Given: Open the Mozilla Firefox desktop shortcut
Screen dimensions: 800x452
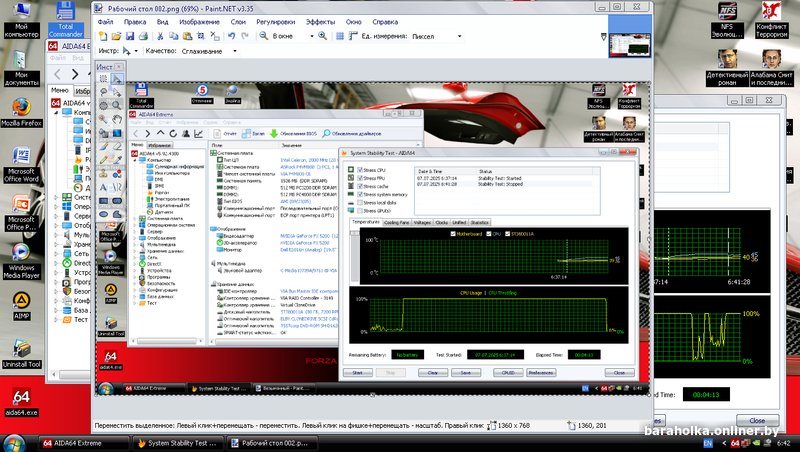Looking at the screenshot, I should coord(20,108).
